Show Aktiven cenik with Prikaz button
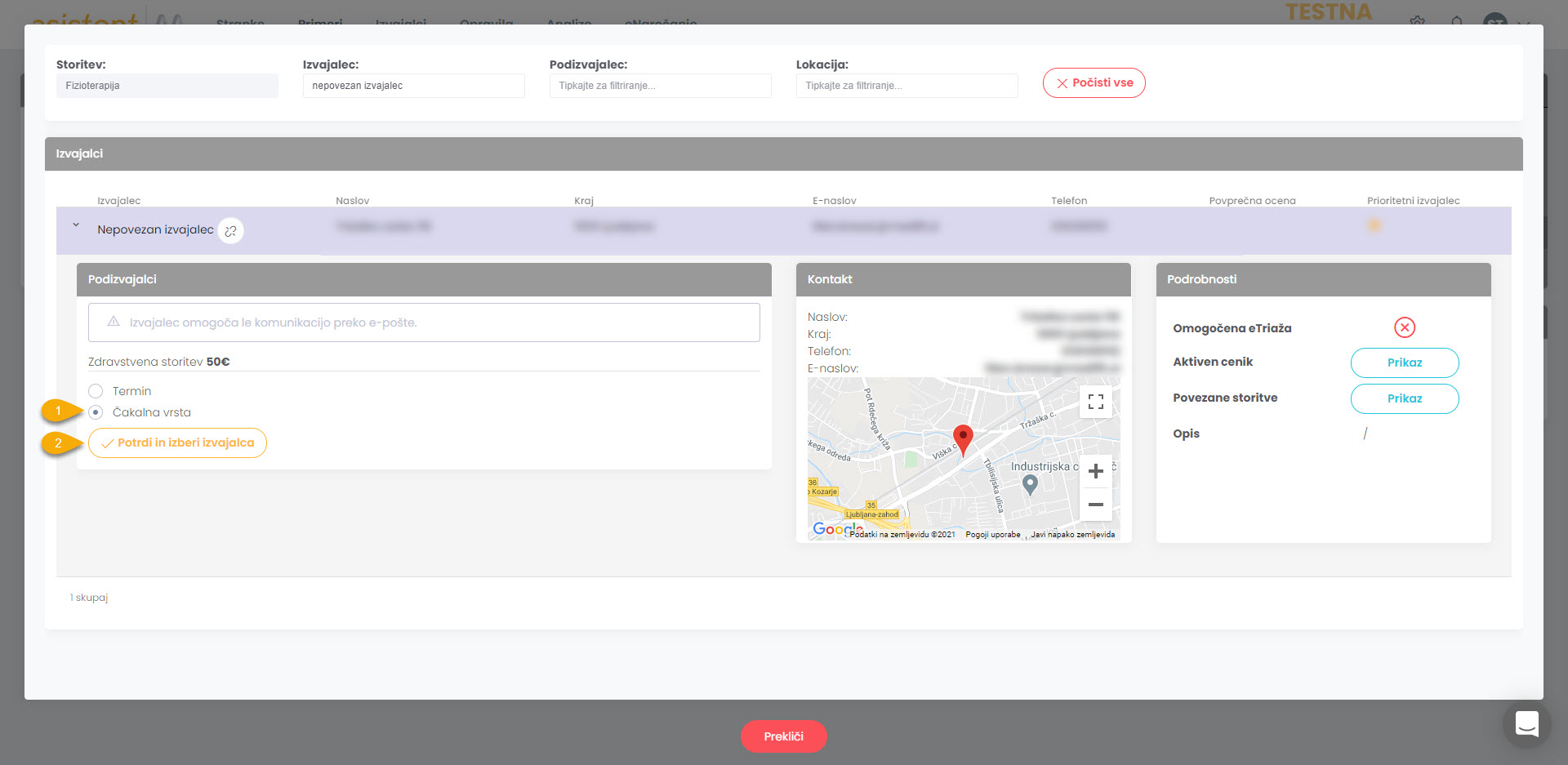The image size is (1568, 765). [1404, 362]
